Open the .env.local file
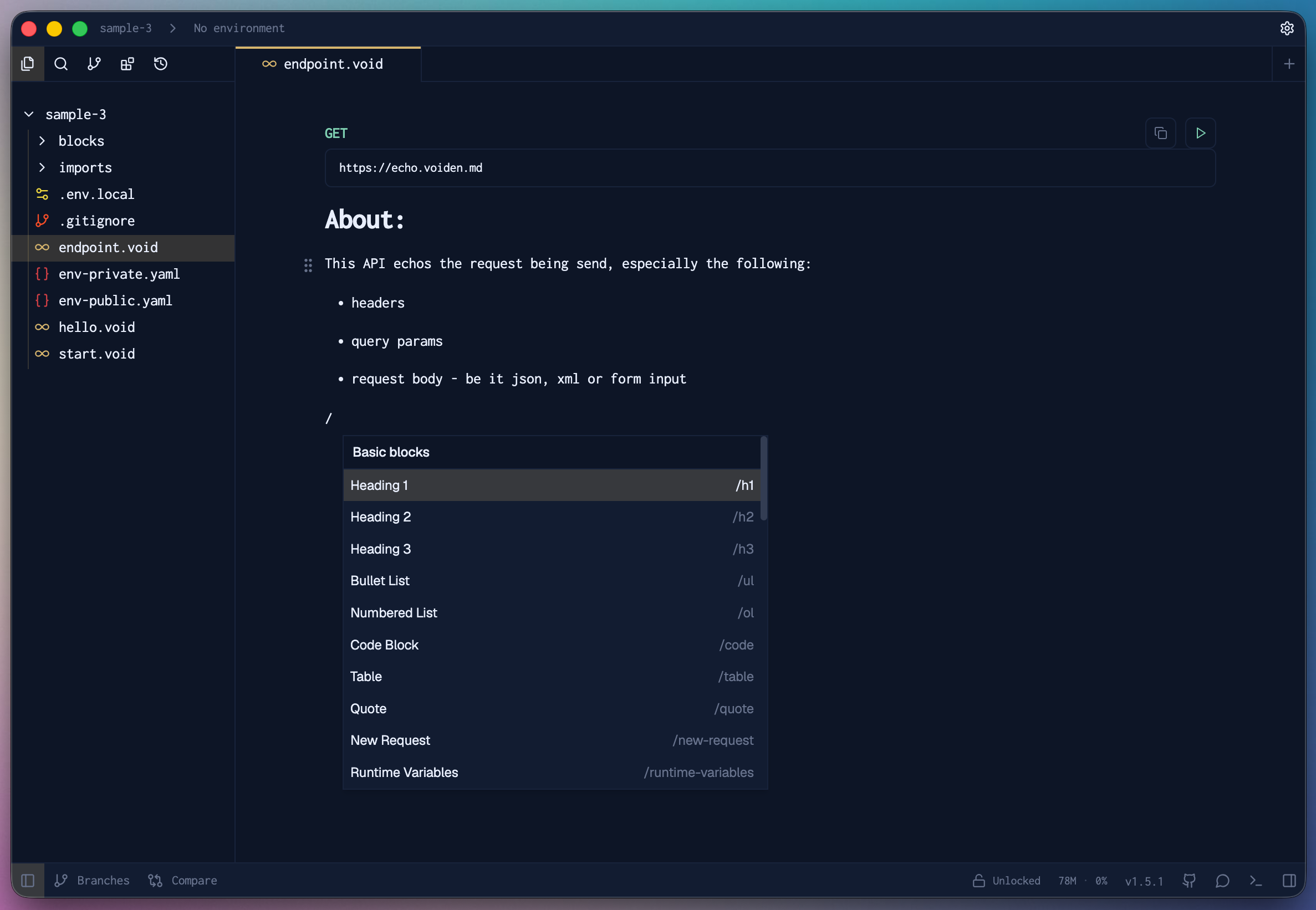The image size is (1316, 910). pyautogui.click(x=123, y=194)
